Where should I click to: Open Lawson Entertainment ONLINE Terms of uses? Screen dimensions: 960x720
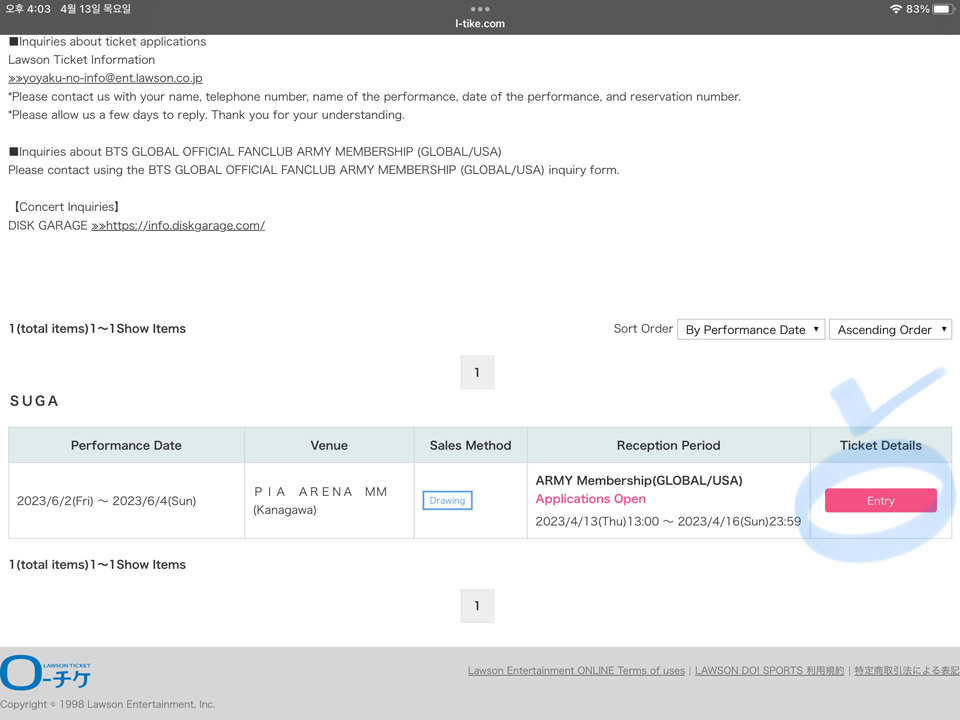tap(576, 671)
